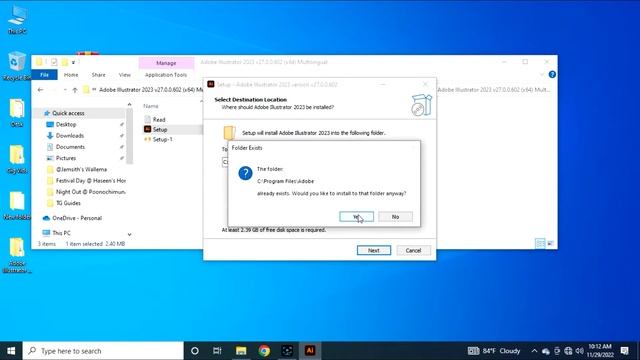The image size is (640, 360).
Task: Select the Setup file
Action: coord(160,129)
